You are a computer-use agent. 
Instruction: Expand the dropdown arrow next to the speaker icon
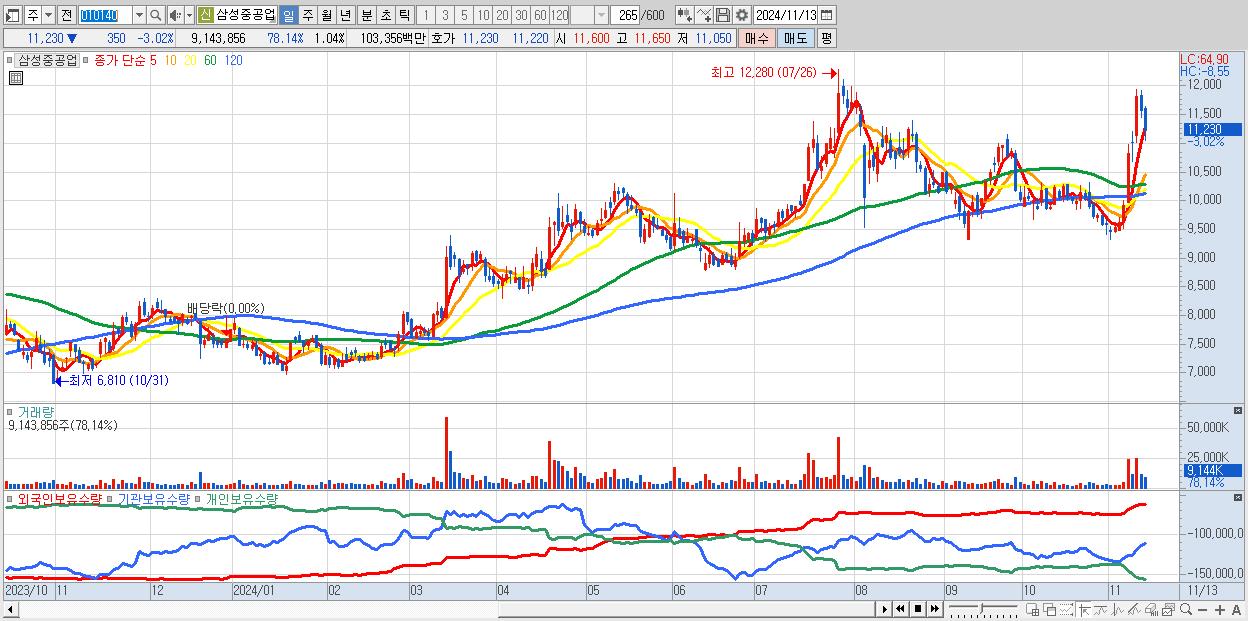click(x=188, y=15)
